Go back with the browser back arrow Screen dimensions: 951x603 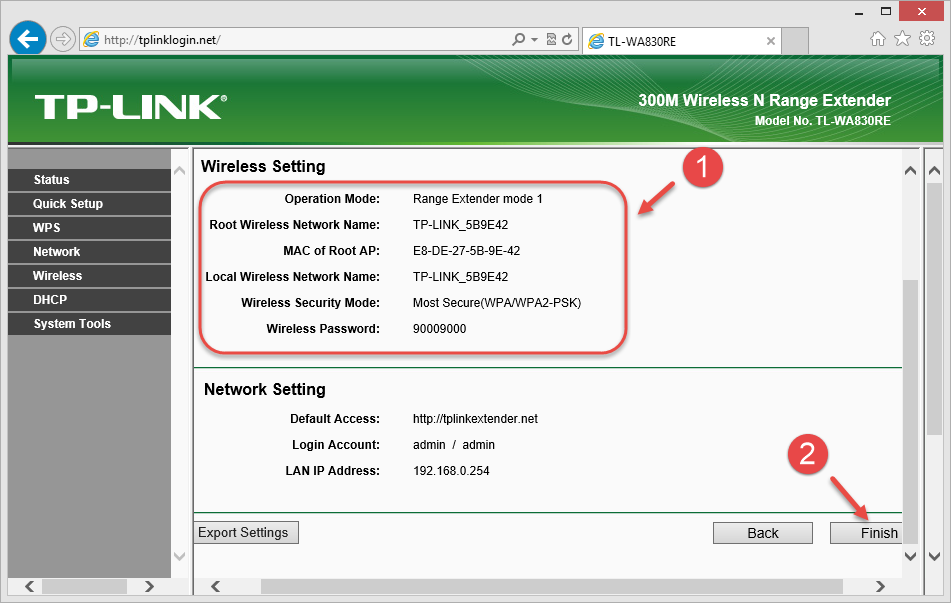point(28,39)
